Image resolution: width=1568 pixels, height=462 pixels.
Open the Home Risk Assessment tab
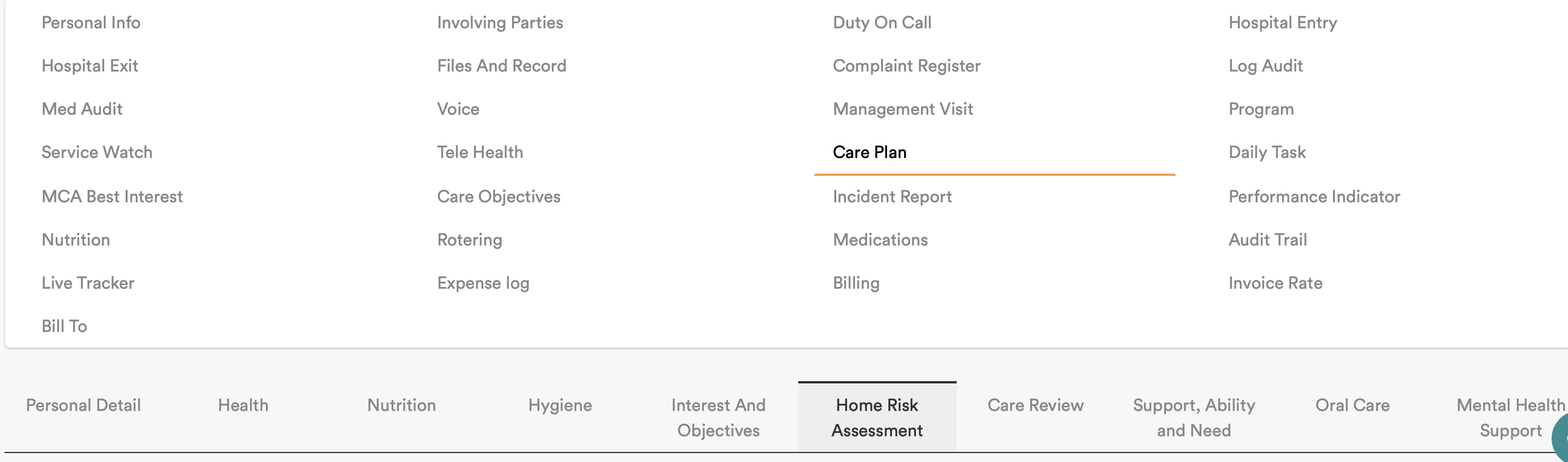(876, 418)
